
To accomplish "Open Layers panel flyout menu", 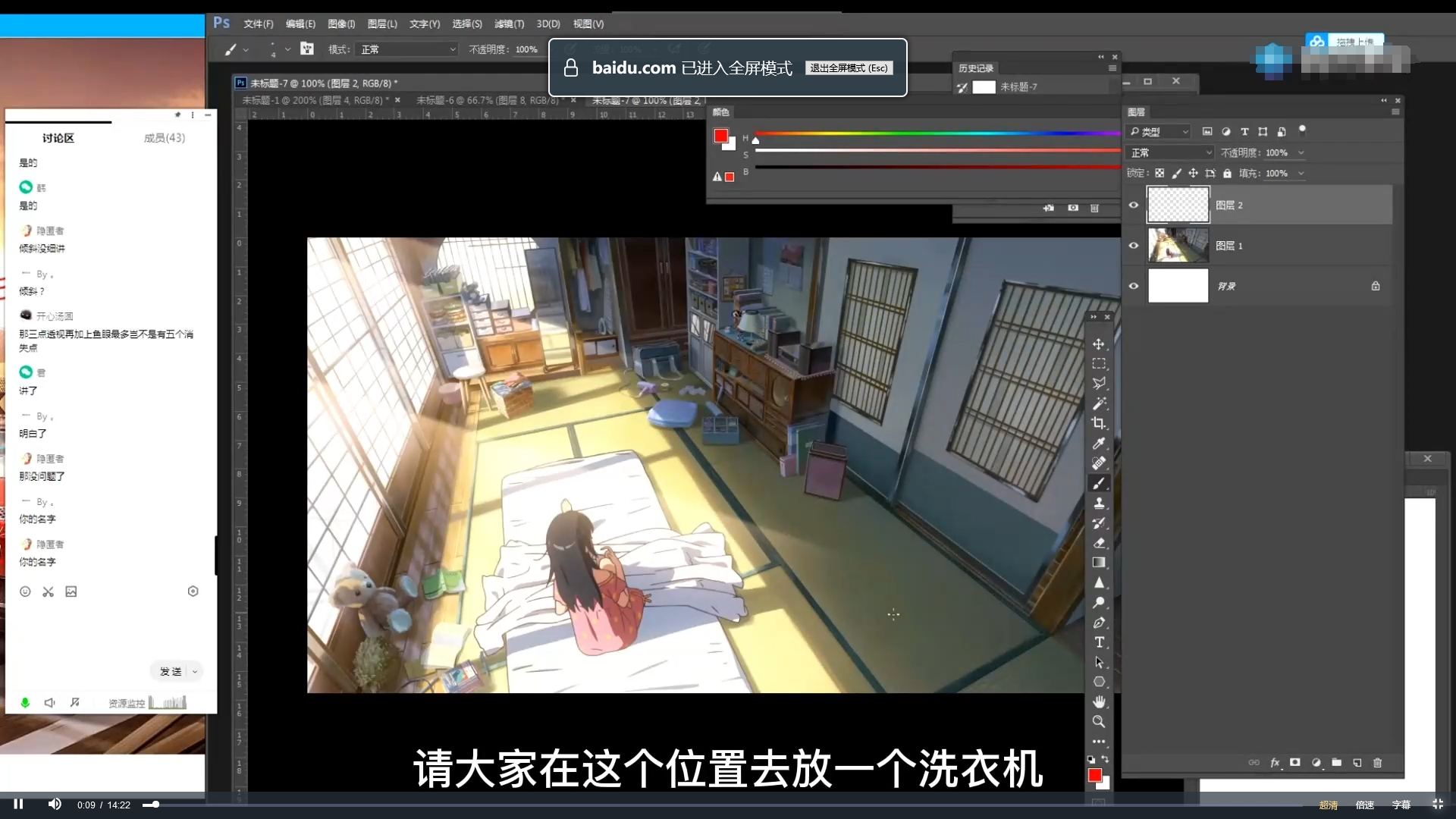I will [x=1395, y=112].
